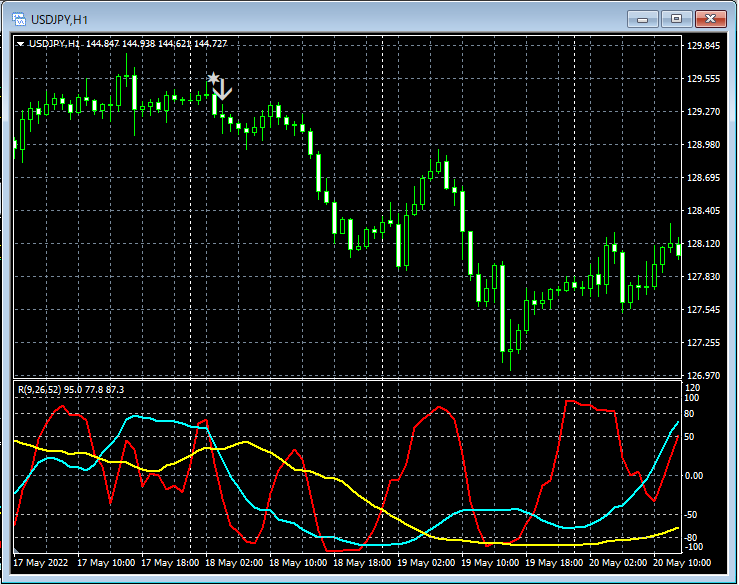The width and height of the screenshot is (739, 585).
Task: Click the indicator label 'R(9,26,52) 95.0 77.8 87.3'
Action: coord(71,389)
